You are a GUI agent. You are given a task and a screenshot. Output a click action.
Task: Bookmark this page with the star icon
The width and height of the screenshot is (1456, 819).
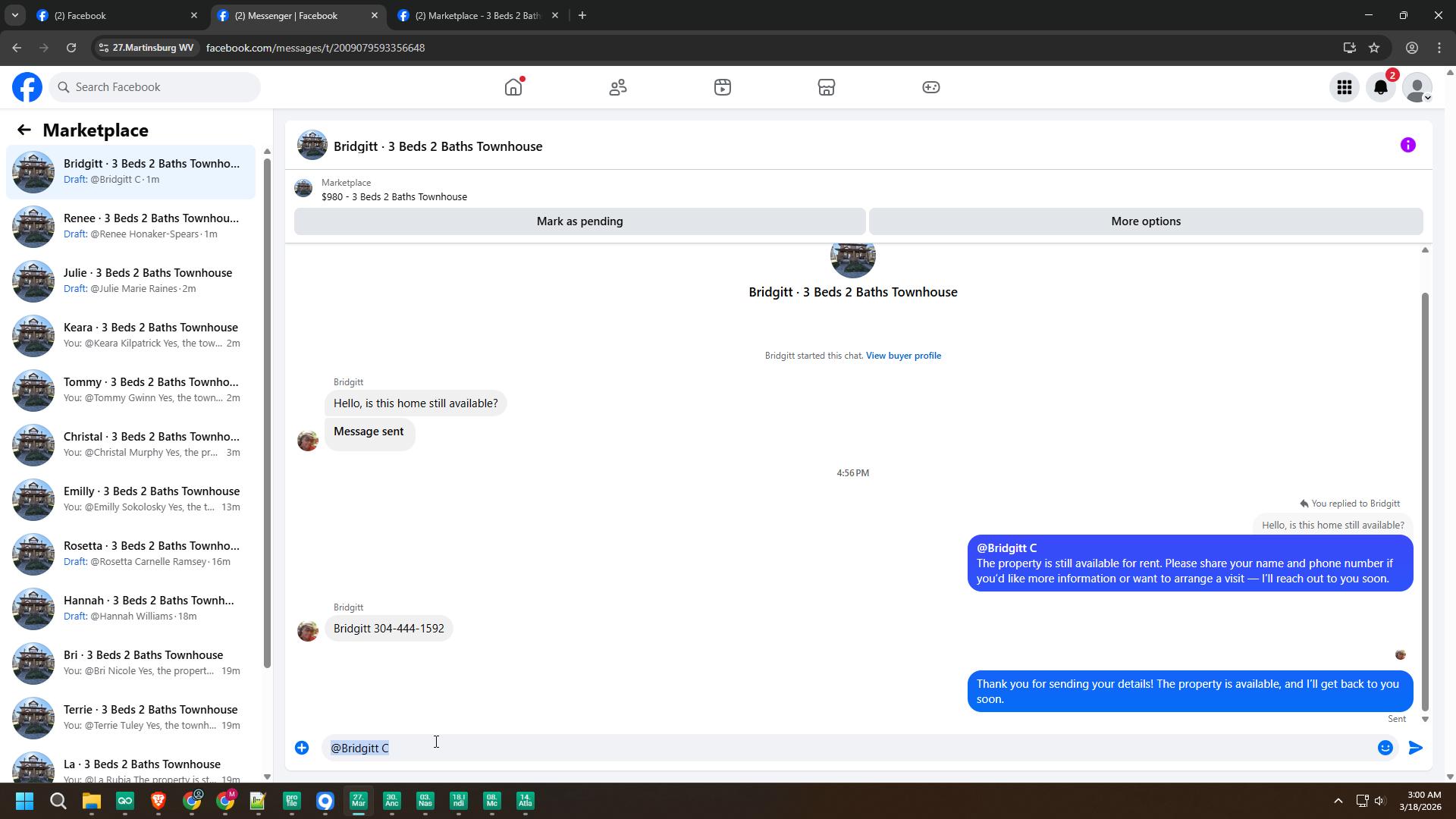pos(1374,48)
